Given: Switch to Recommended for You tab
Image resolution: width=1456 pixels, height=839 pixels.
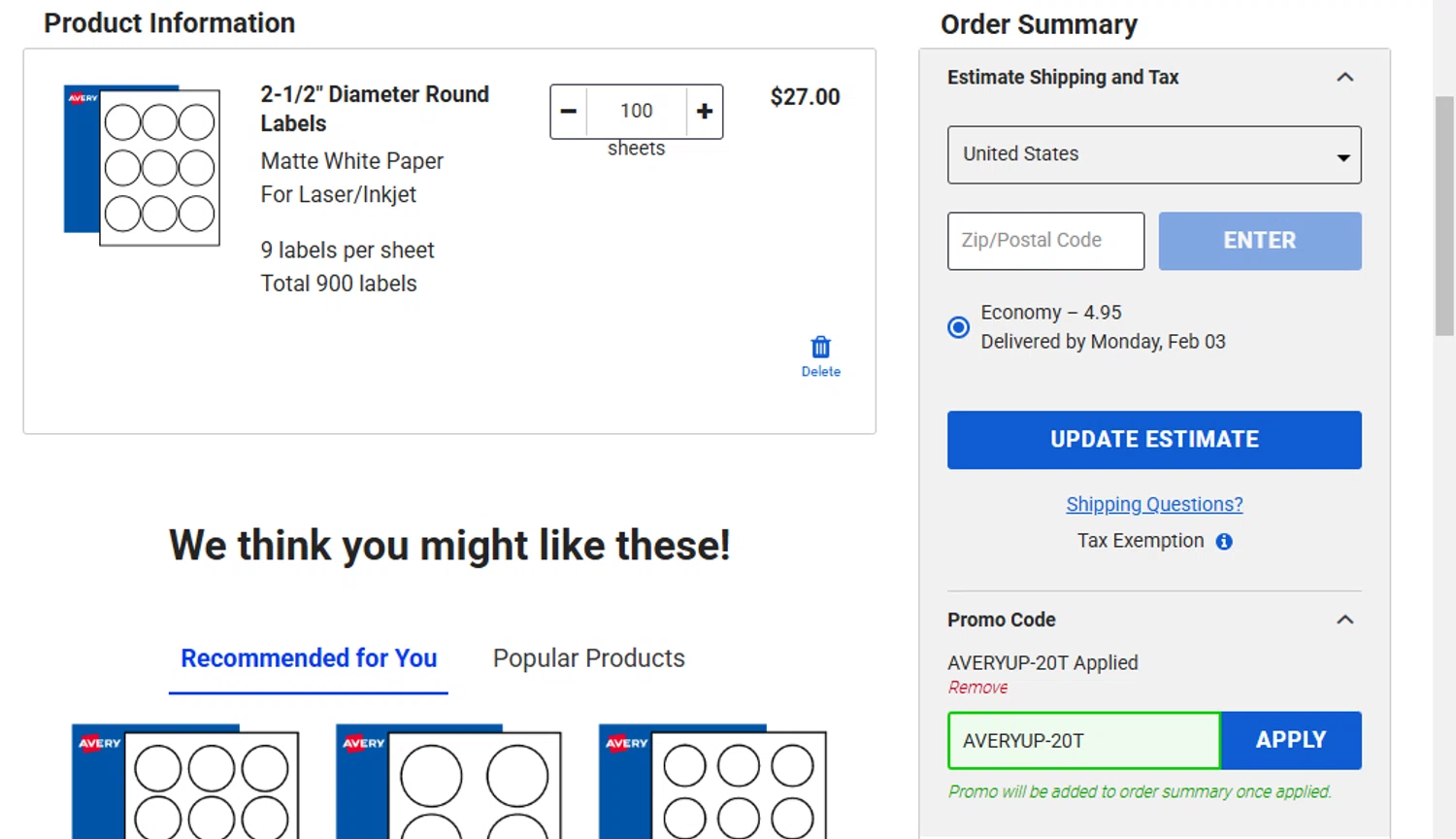Looking at the screenshot, I should (309, 658).
